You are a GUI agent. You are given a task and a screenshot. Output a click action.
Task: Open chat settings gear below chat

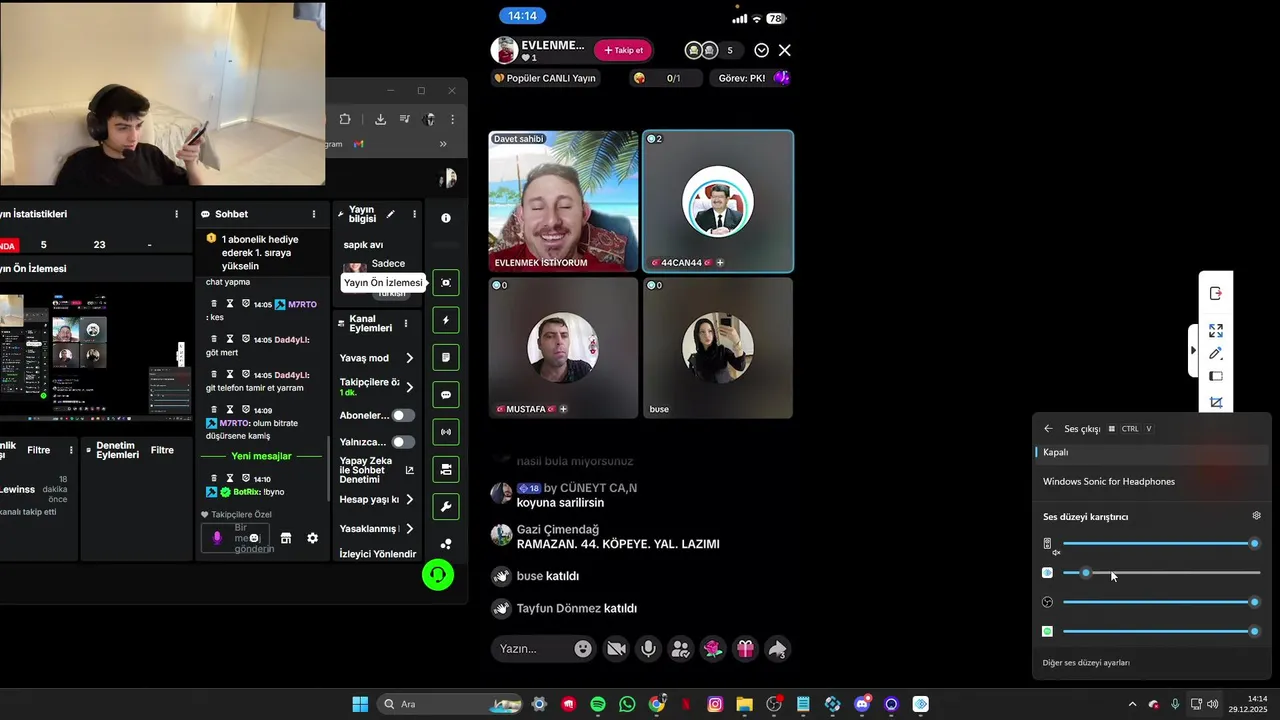(312, 538)
